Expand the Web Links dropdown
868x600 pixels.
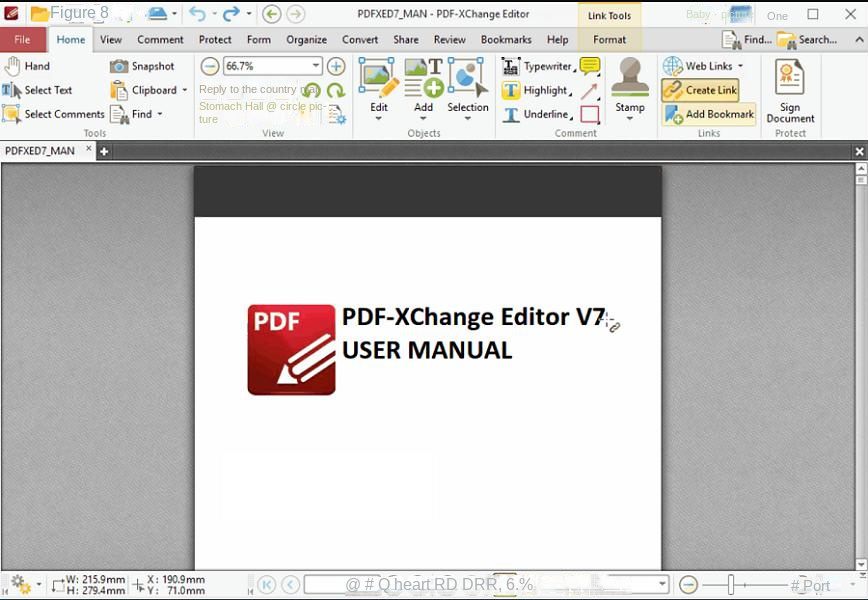point(740,66)
